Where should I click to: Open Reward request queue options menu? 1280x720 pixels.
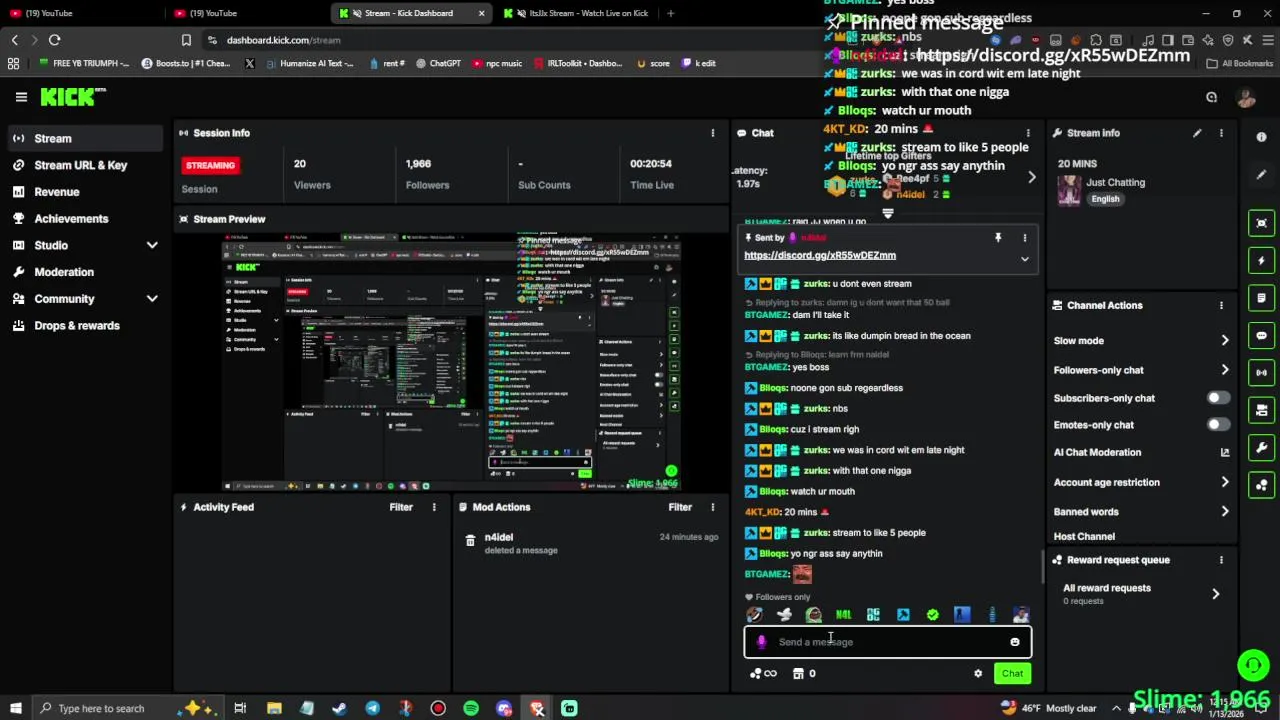point(1221,560)
